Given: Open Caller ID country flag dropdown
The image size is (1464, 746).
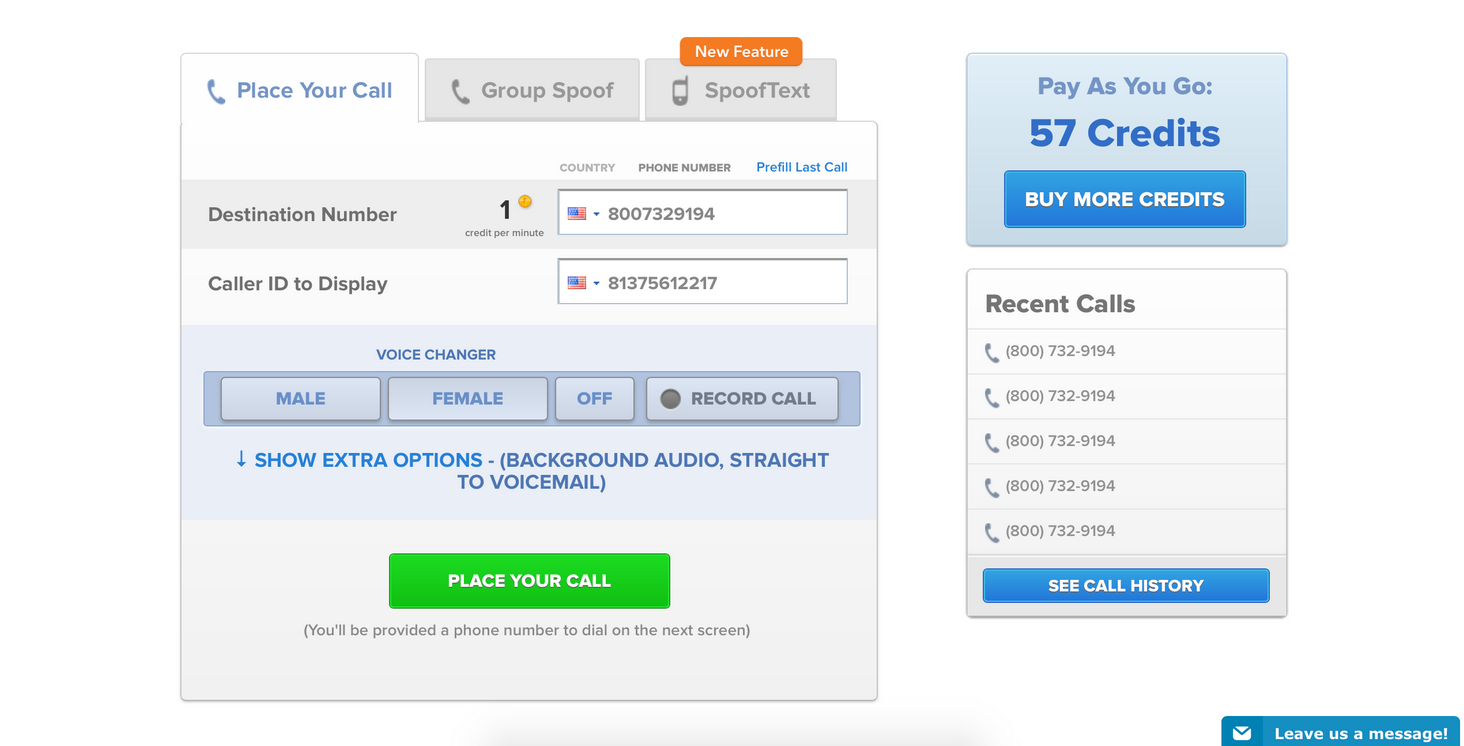Looking at the screenshot, I should click(583, 283).
